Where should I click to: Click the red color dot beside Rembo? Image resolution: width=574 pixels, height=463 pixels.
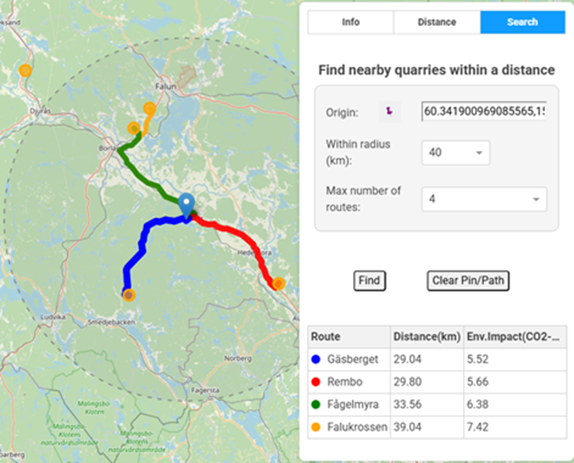coord(316,382)
